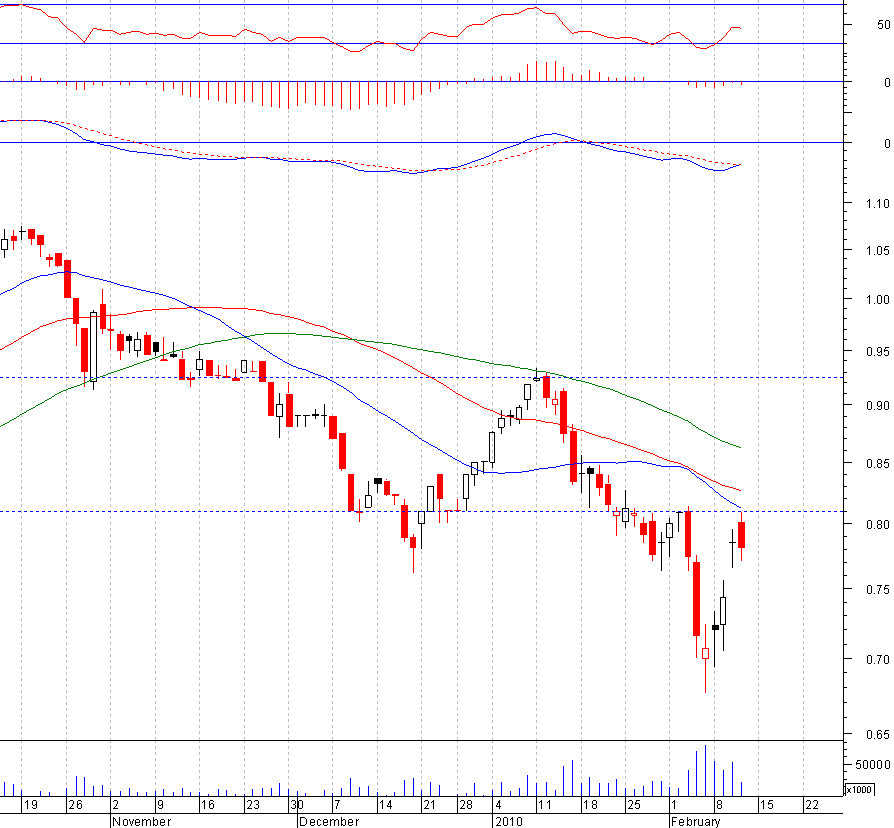Click the x1000 volume multiplier label
The width and height of the screenshot is (894, 828).
(859, 790)
